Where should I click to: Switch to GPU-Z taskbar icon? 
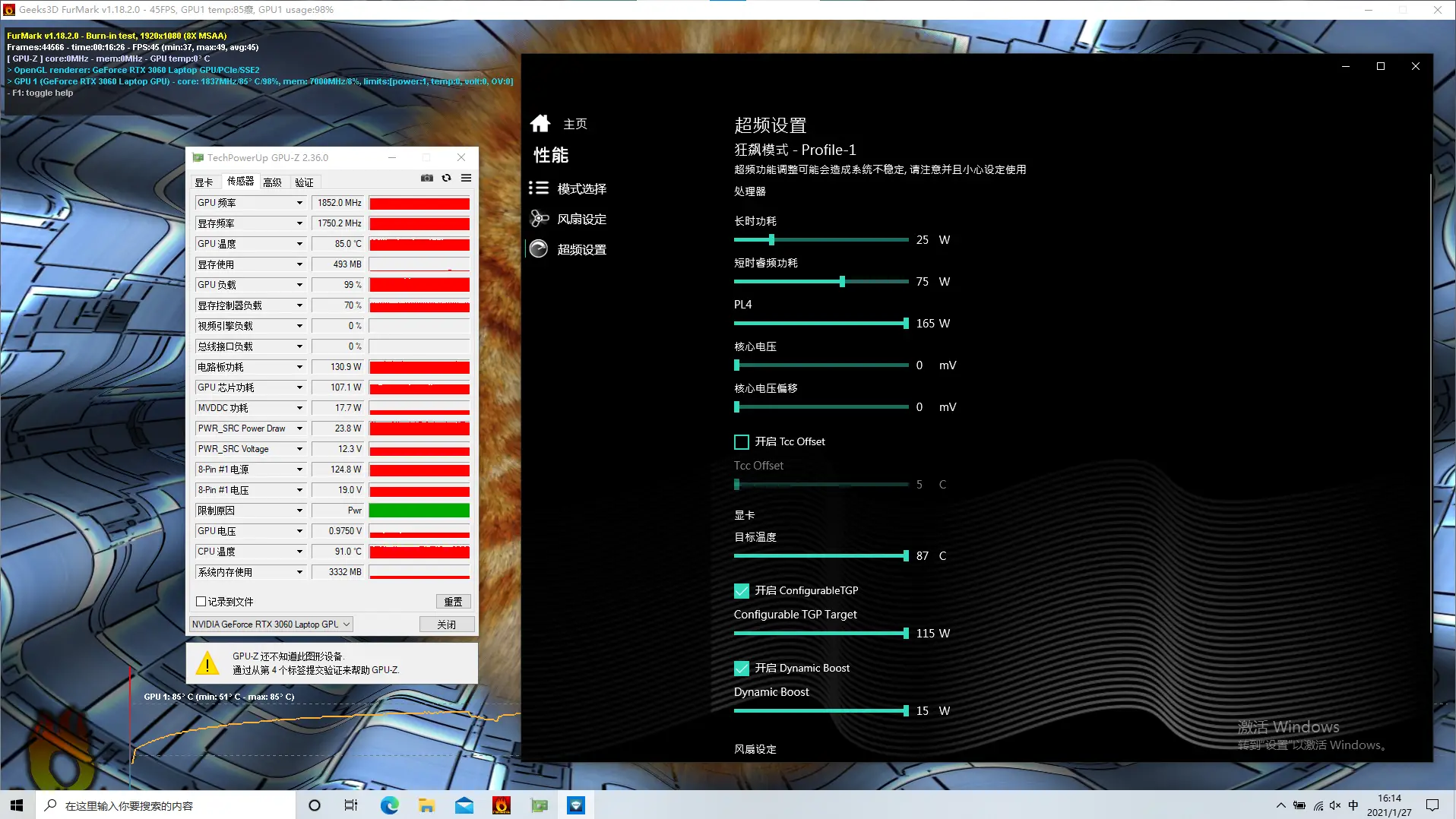(540, 805)
